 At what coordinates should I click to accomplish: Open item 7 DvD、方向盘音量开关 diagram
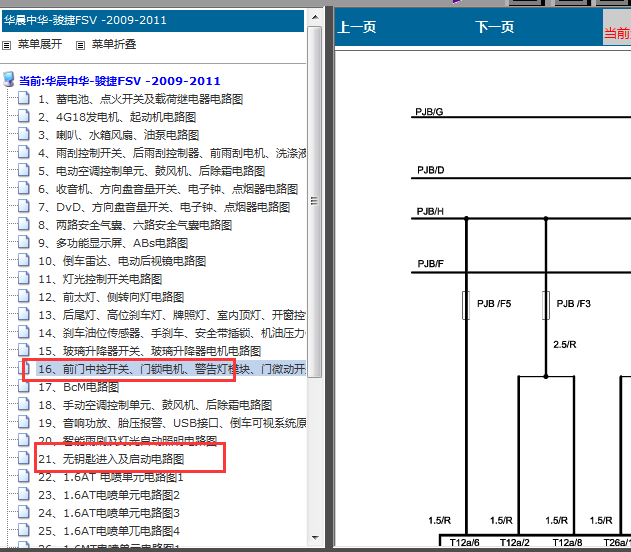click(x=164, y=207)
